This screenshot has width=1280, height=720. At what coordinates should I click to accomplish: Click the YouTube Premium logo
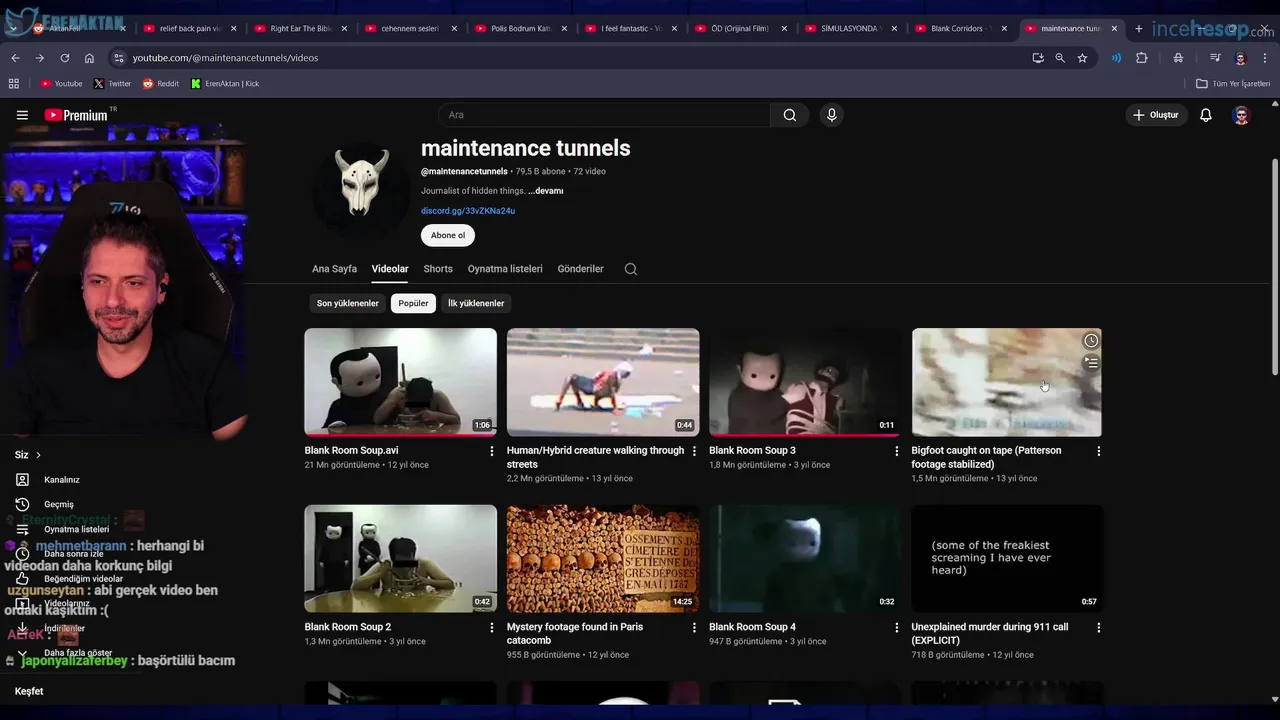click(x=76, y=115)
